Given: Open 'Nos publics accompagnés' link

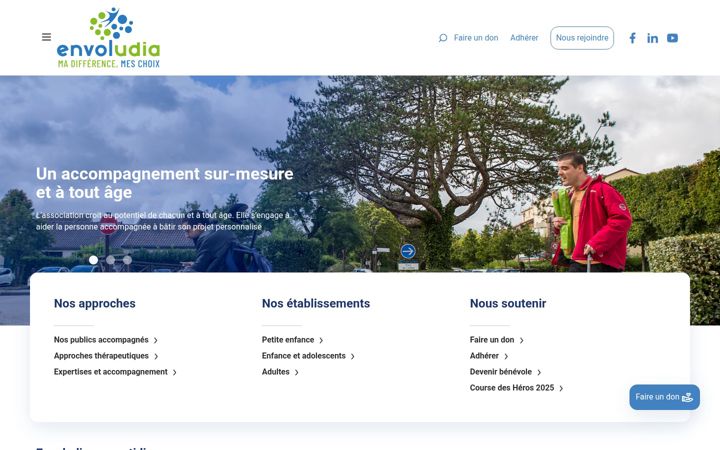Looking at the screenshot, I should point(106,340).
